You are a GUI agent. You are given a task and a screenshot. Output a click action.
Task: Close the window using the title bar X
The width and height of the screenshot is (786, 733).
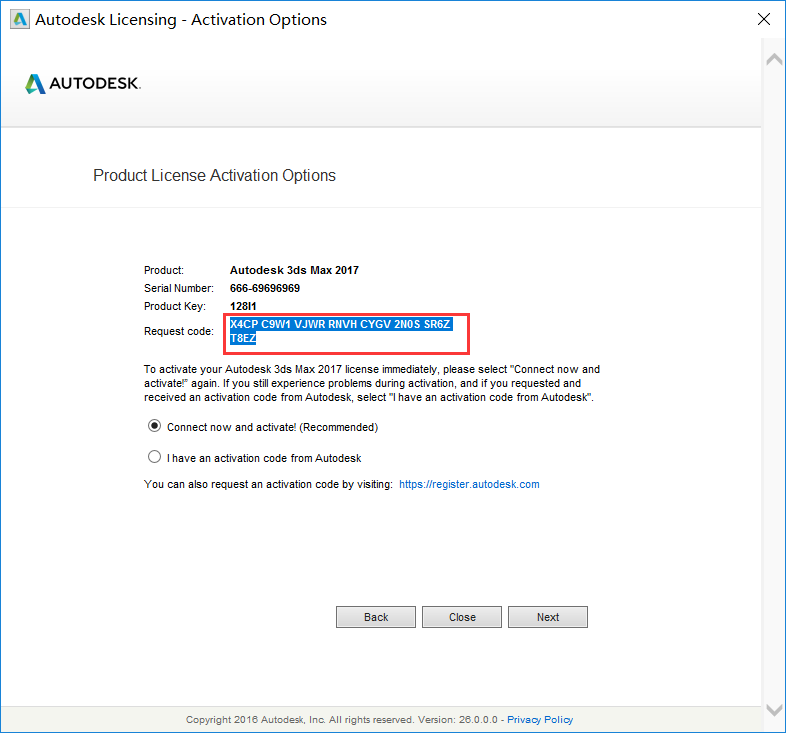[x=763, y=19]
